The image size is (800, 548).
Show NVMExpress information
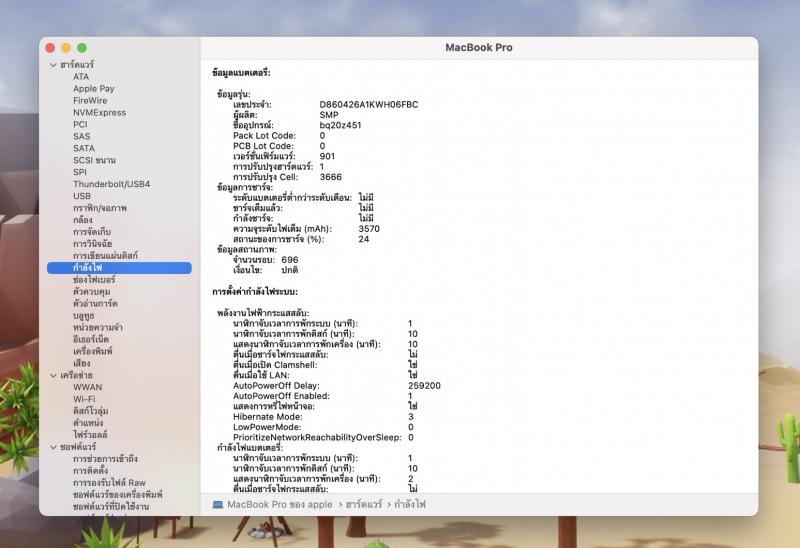point(99,112)
